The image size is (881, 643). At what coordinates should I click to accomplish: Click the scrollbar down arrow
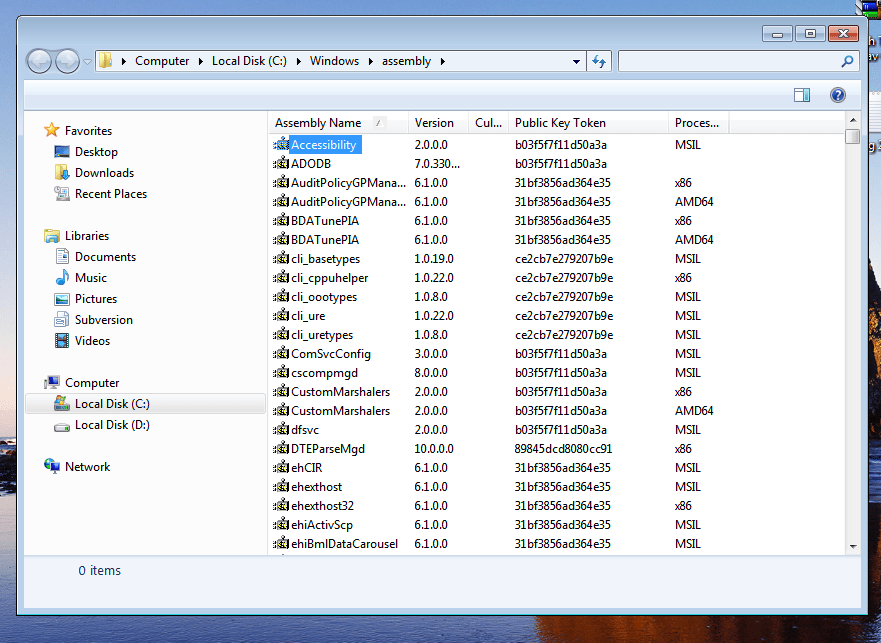pyautogui.click(x=853, y=546)
